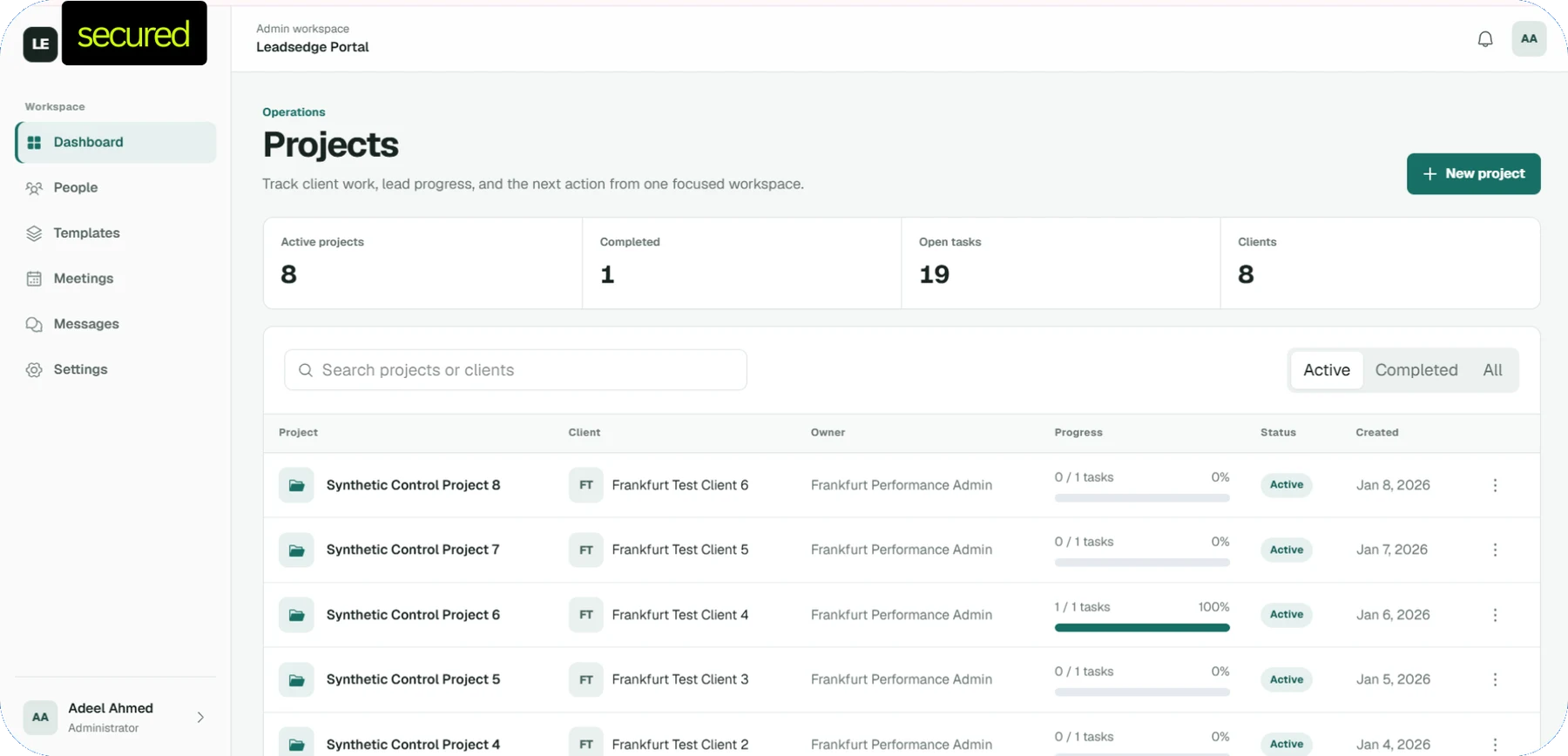Open notifications bell icon
1568x756 pixels.
click(1485, 39)
